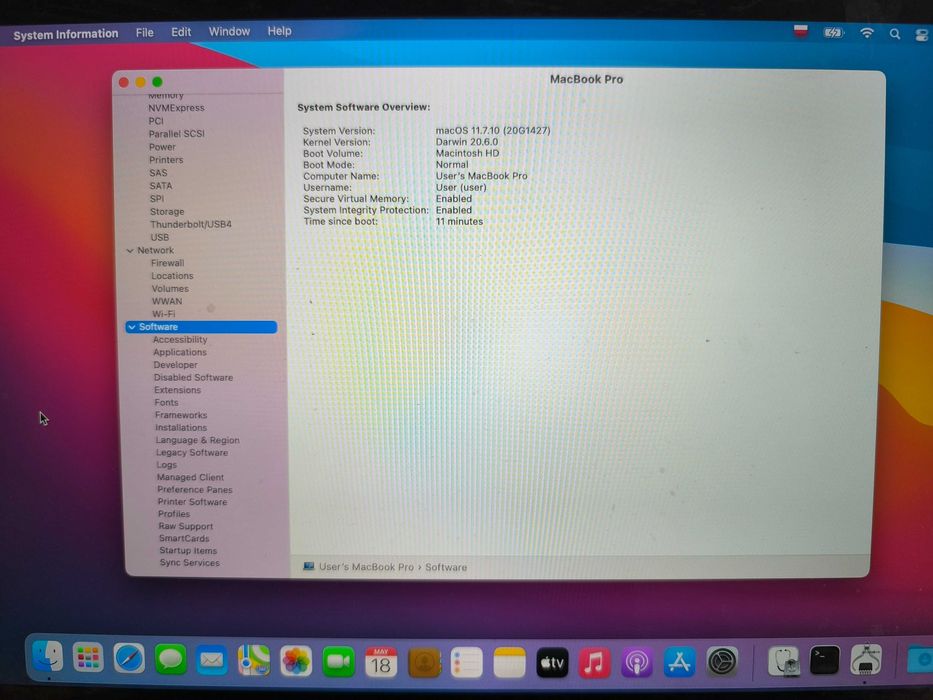Image resolution: width=933 pixels, height=700 pixels.
Task: Select Volumes under Network
Action: click(170, 289)
